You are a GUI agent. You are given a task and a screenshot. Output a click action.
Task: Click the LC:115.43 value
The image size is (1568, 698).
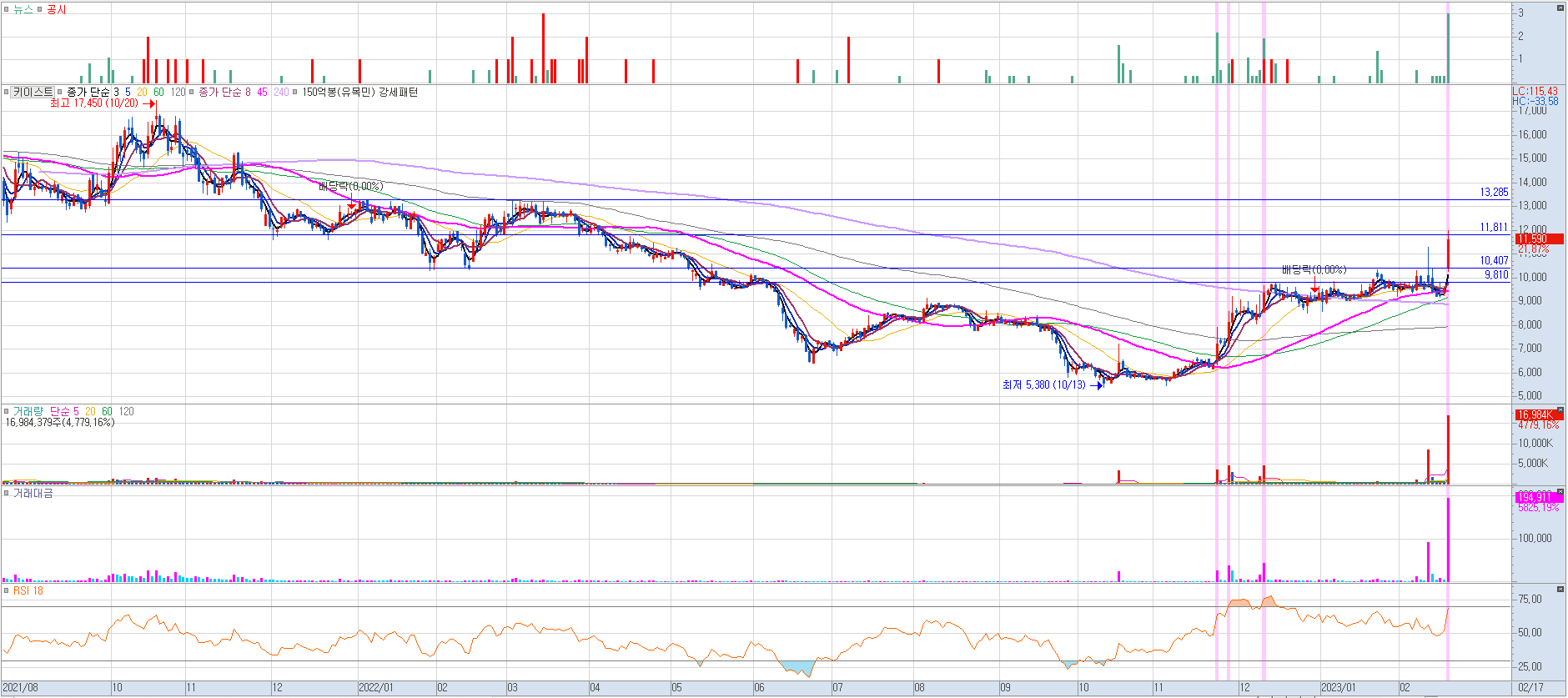pos(1535,91)
